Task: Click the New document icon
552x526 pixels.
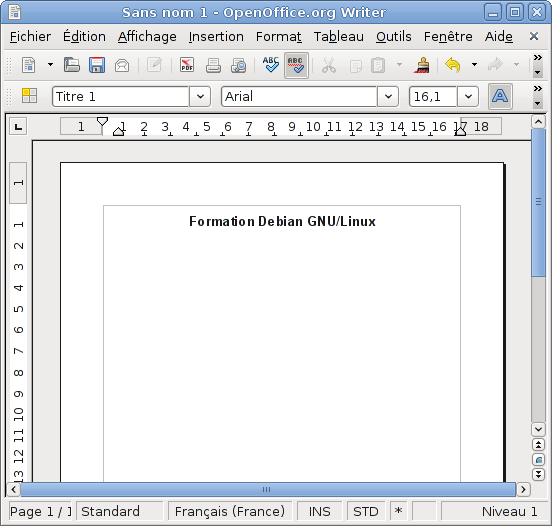Action: click(x=29, y=65)
